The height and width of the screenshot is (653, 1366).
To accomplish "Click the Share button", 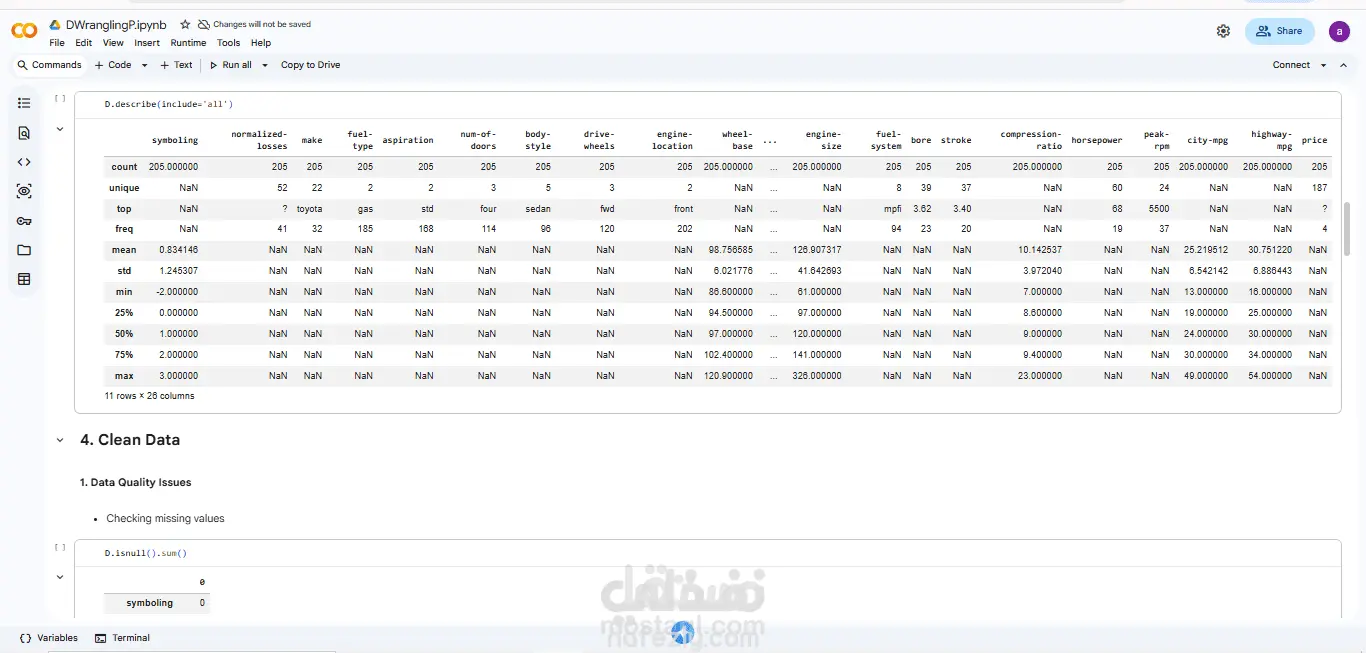I will click(1279, 31).
